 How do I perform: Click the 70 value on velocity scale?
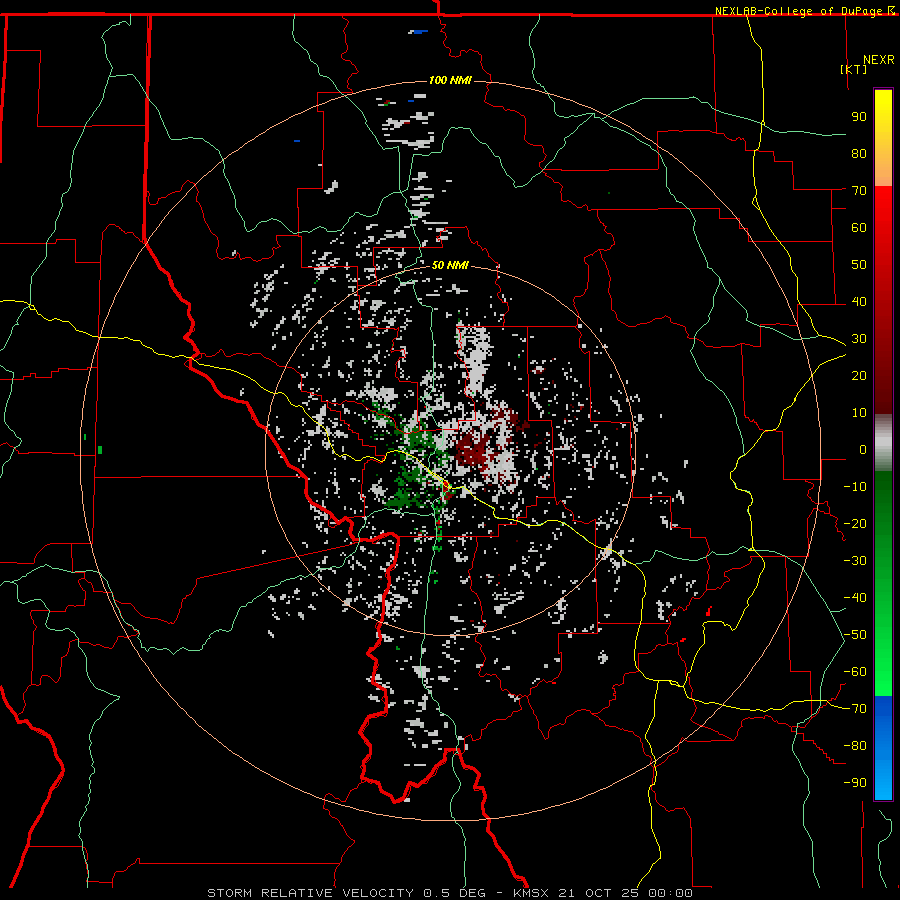pyautogui.click(x=859, y=191)
